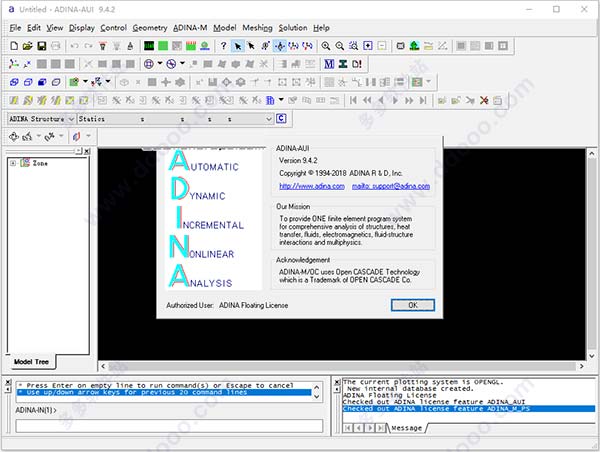Click 'Use up/down arrow keys' highlighted line
The width and height of the screenshot is (600, 452).
(x=164, y=392)
